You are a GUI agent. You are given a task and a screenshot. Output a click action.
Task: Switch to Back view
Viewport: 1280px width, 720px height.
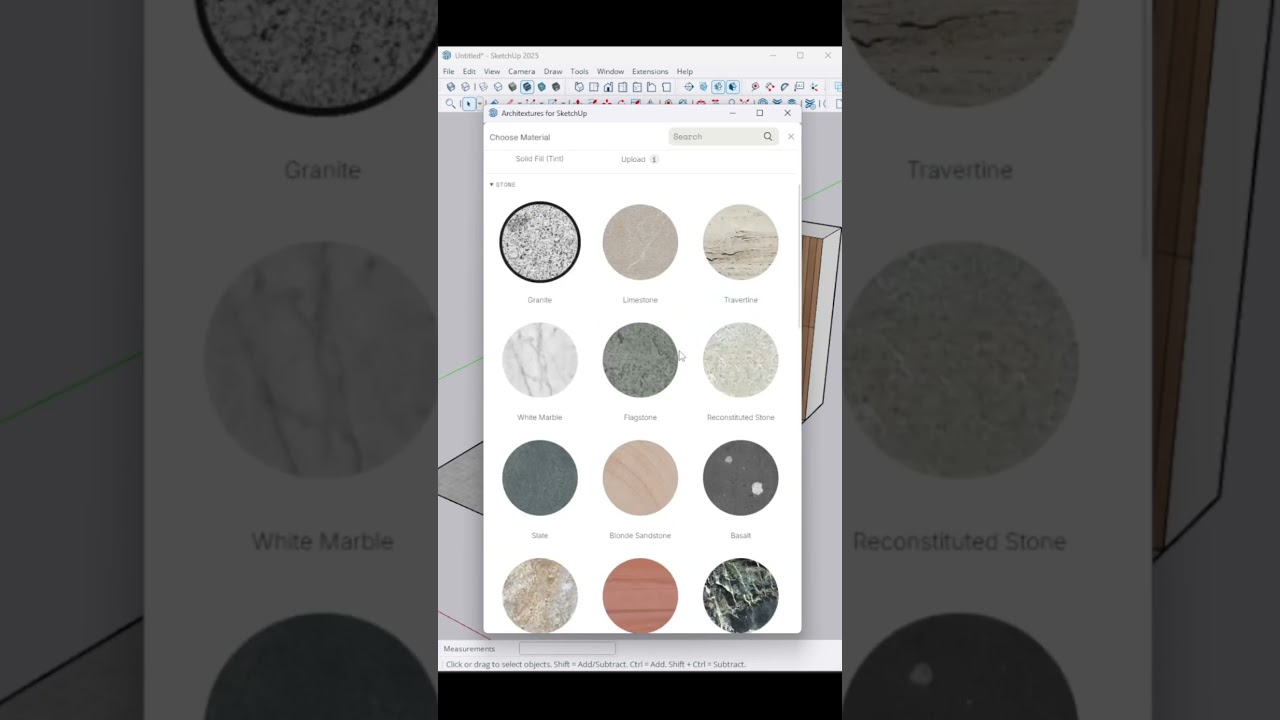click(x=637, y=87)
